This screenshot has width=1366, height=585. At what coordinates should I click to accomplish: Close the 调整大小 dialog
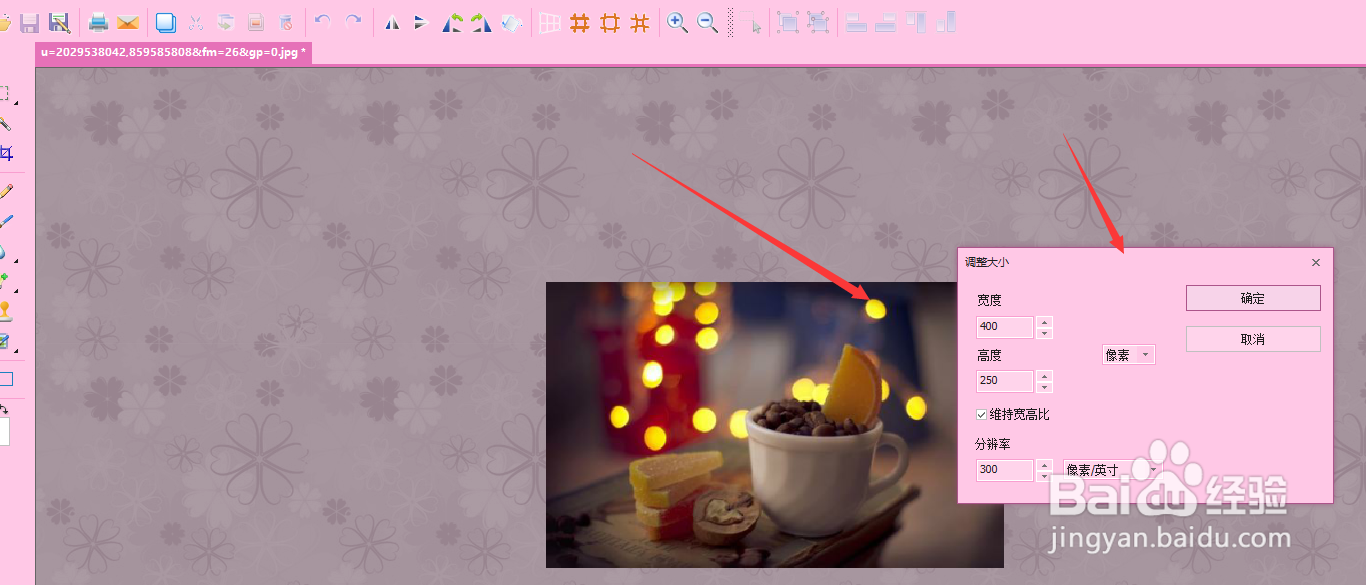[1316, 262]
